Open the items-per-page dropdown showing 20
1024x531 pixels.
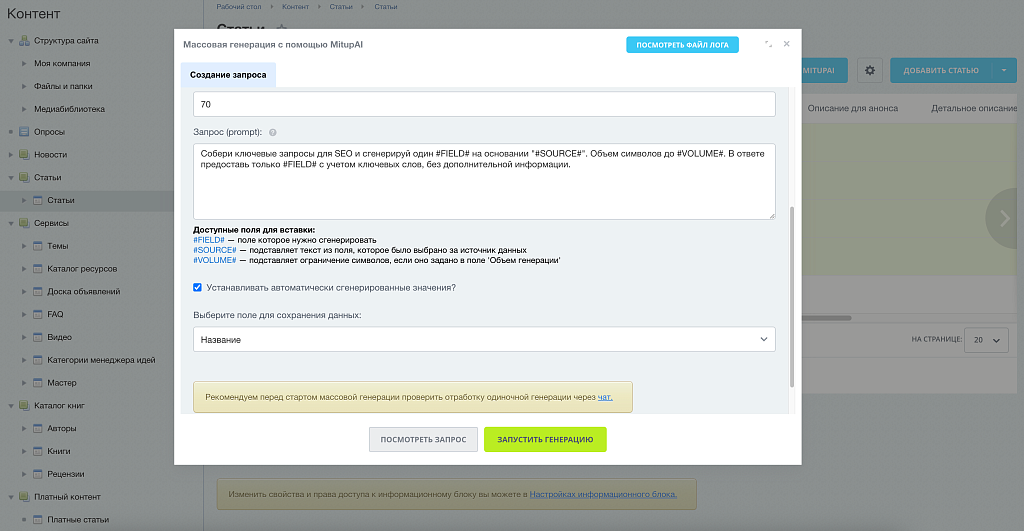(985, 340)
